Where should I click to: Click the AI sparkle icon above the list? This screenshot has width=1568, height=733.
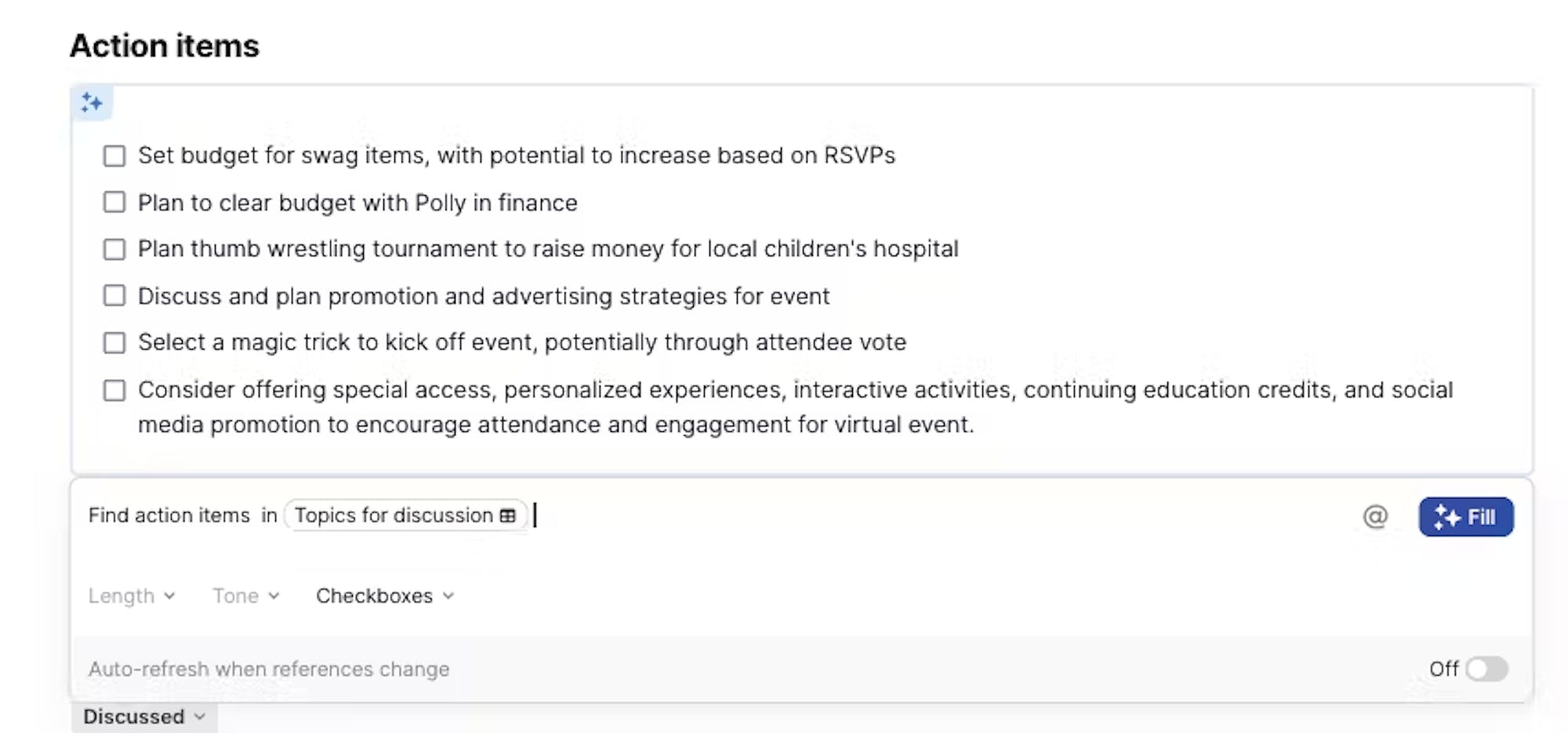(x=92, y=103)
